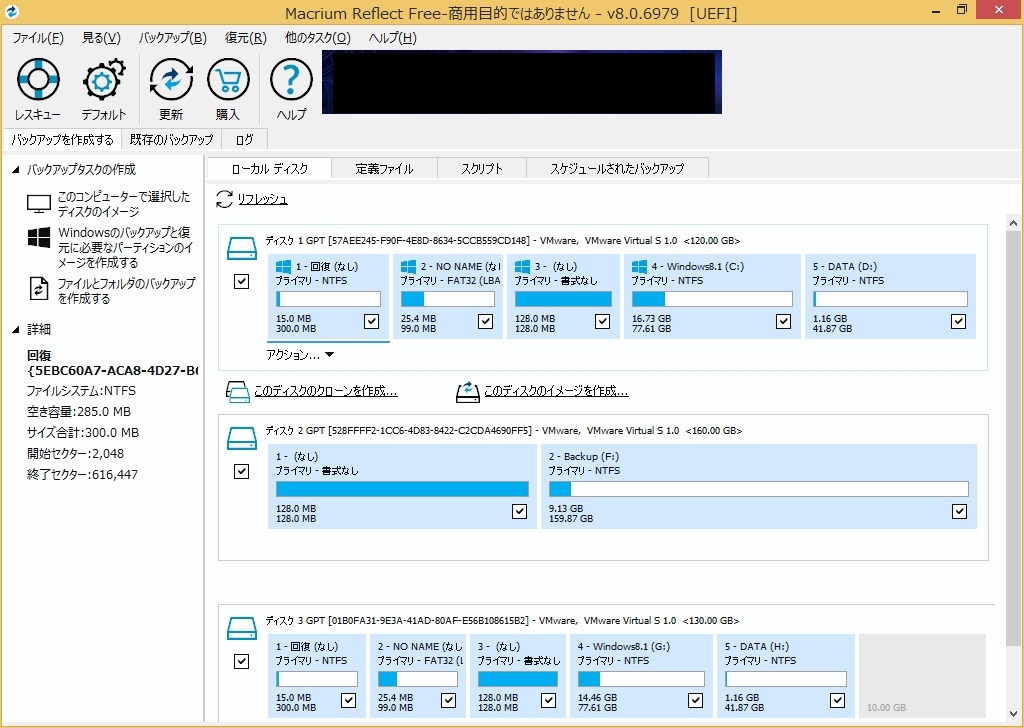Open the 他のタスク(O) menu
The height and width of the screenshot is (728, 1024).
click(317, 38)
